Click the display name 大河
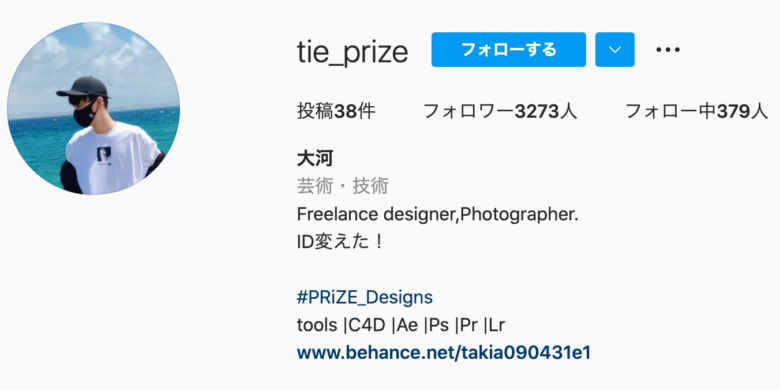 [x=315, y=159]
